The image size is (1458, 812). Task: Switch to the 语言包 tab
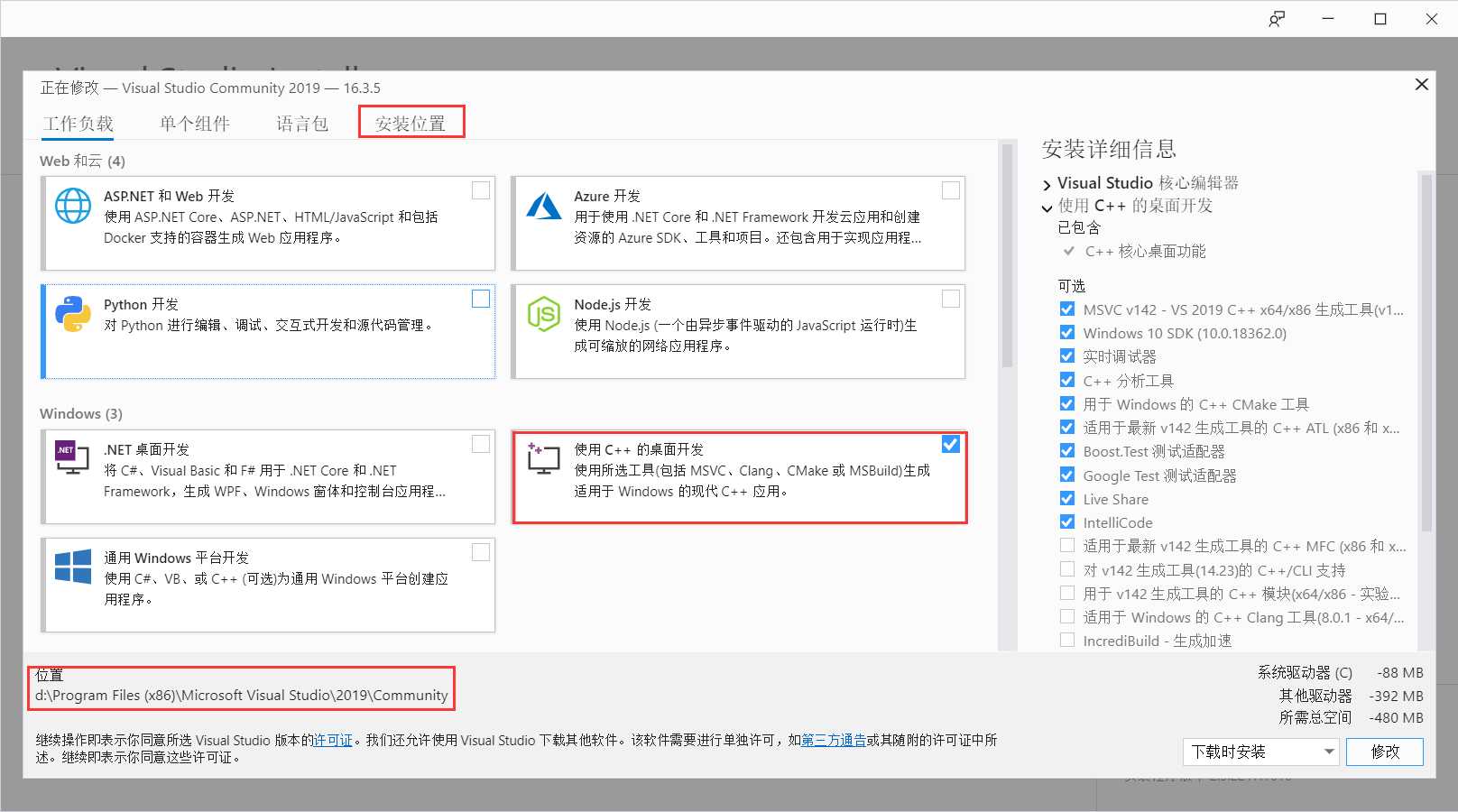pyautogui.click(x=302, y=124)
